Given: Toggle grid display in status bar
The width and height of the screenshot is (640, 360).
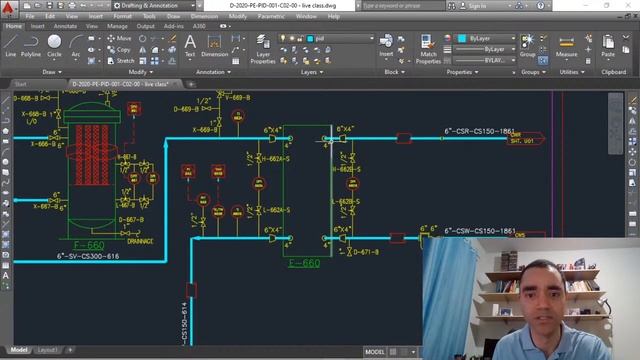Looking at the screenshot, I should [x=393, y=351].
